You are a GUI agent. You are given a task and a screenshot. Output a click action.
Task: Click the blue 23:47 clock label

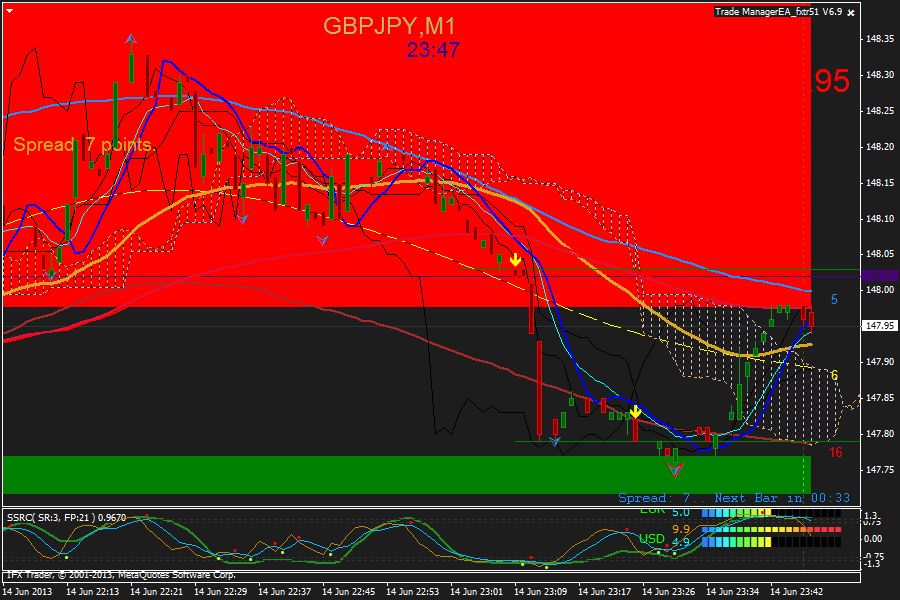tap(433, 50)
